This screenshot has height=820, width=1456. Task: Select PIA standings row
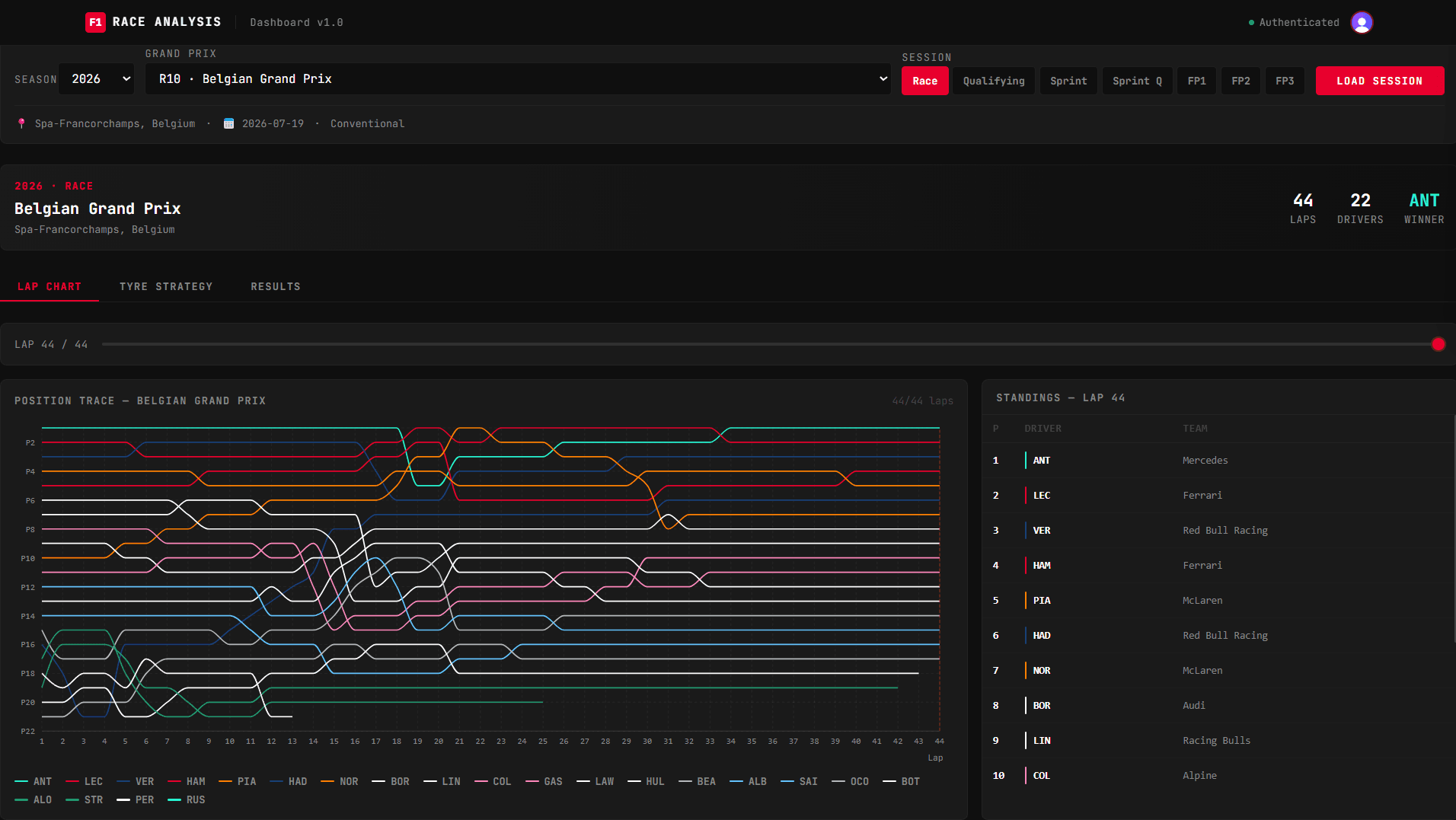pyautogui.click(x=1218, y=601)
